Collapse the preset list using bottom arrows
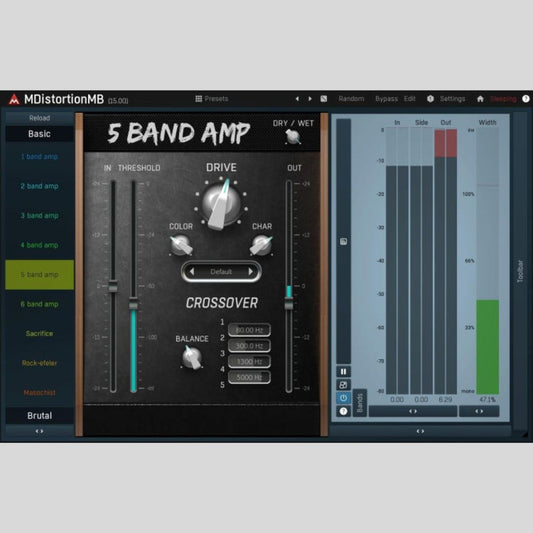 pyautogui.click(x=39, y=431)
